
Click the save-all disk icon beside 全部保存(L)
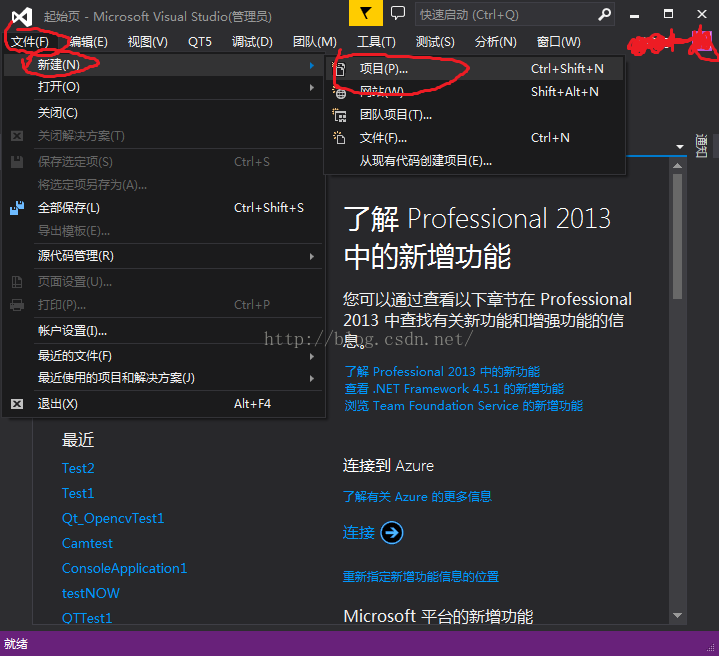click(x=17, y=208)
